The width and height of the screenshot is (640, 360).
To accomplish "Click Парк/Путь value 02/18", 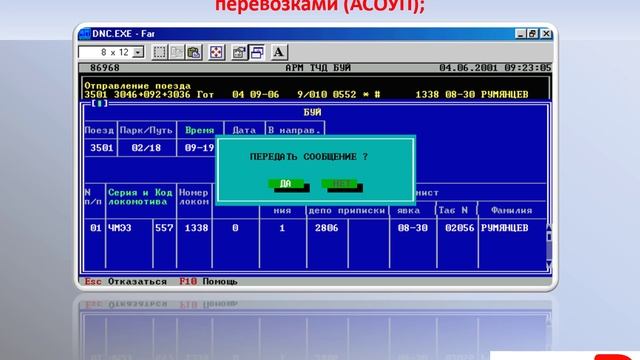I will coord(146,148).
